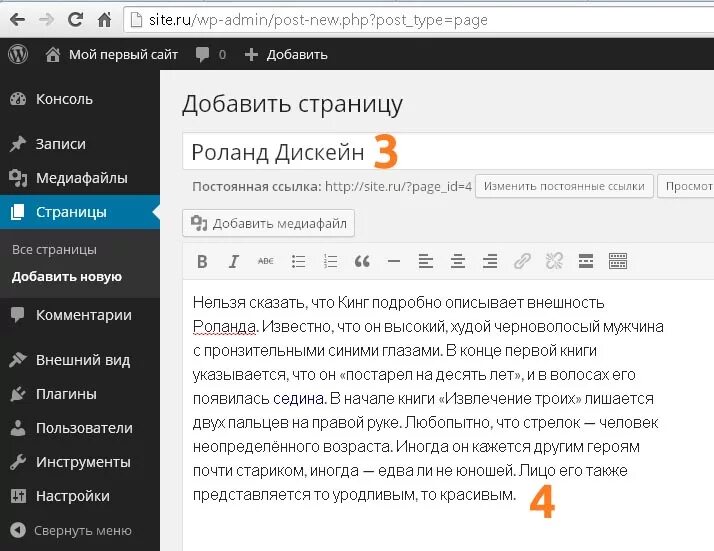The height and width of the screenshot is (551, 714).
Task: Align text right
Action: click(x=490, y=261)
